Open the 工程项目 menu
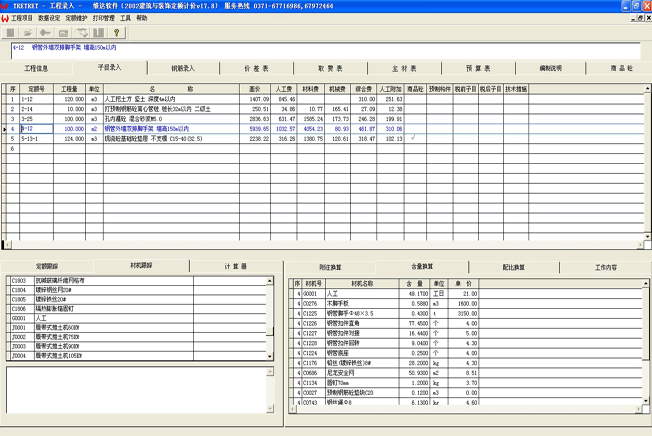This screenshot has width=652, height=436. pos(22,18)
